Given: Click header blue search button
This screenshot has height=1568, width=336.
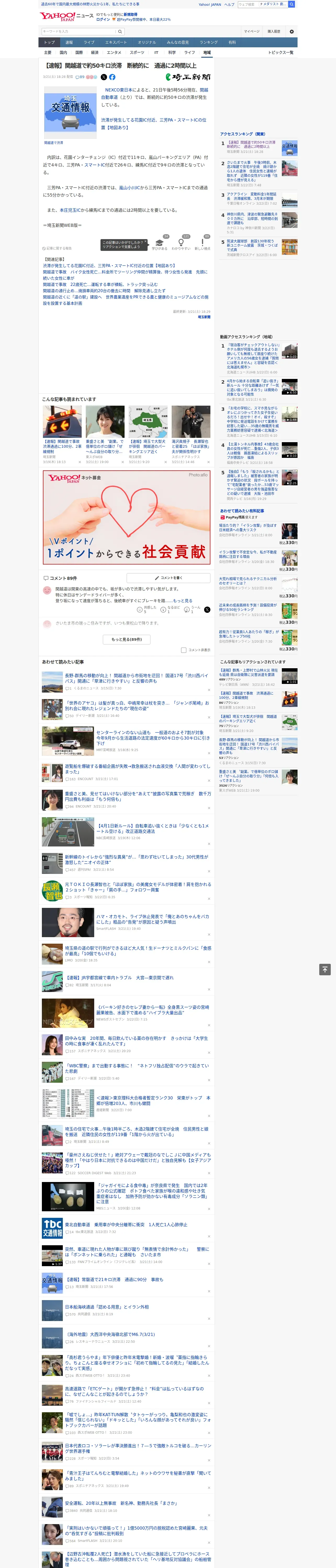Looking at the screenshot, I should 292,4.
